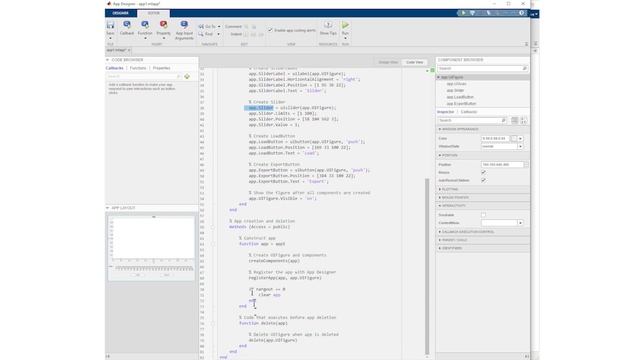Screen dimensions: 640x360
Task: Insert a new Property via toolbar icon
Action: click(x=164, y=25)
